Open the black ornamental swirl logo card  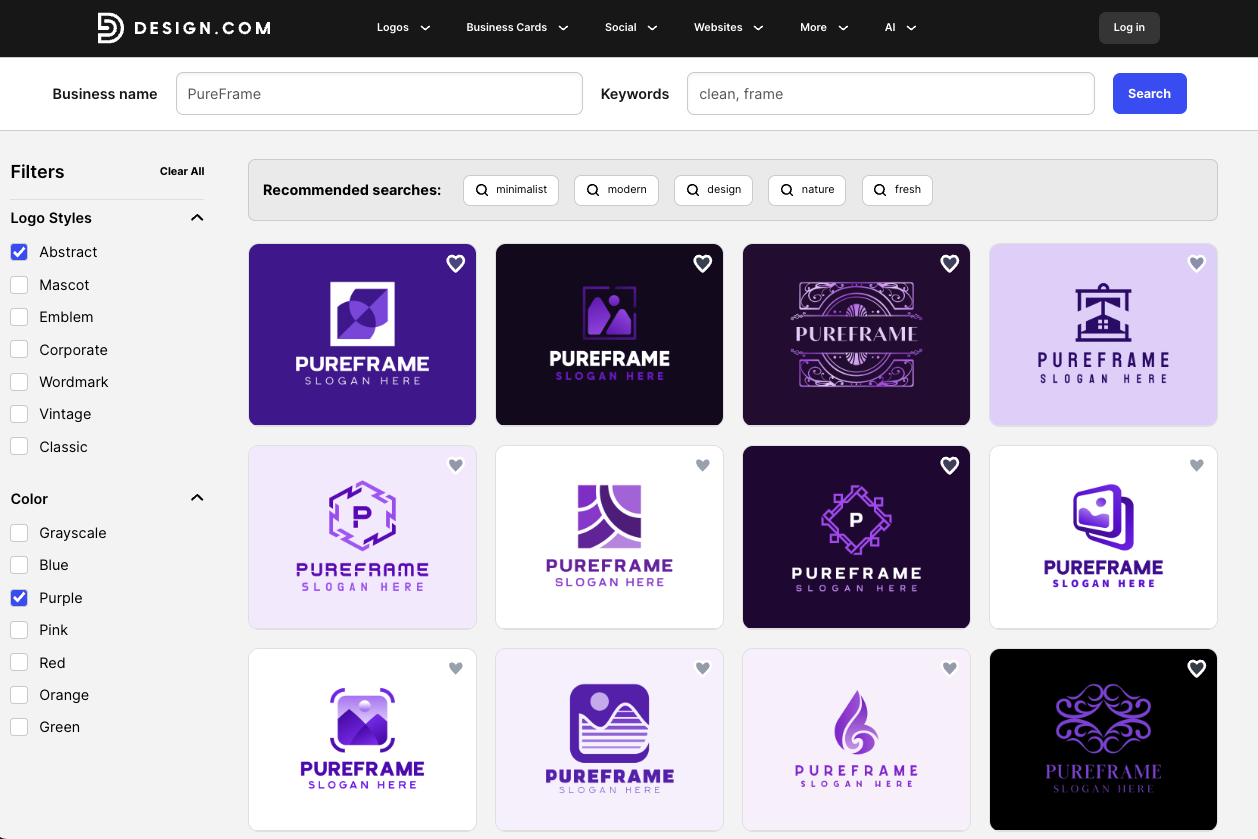pyautogui.click(x=1103, y=740)
